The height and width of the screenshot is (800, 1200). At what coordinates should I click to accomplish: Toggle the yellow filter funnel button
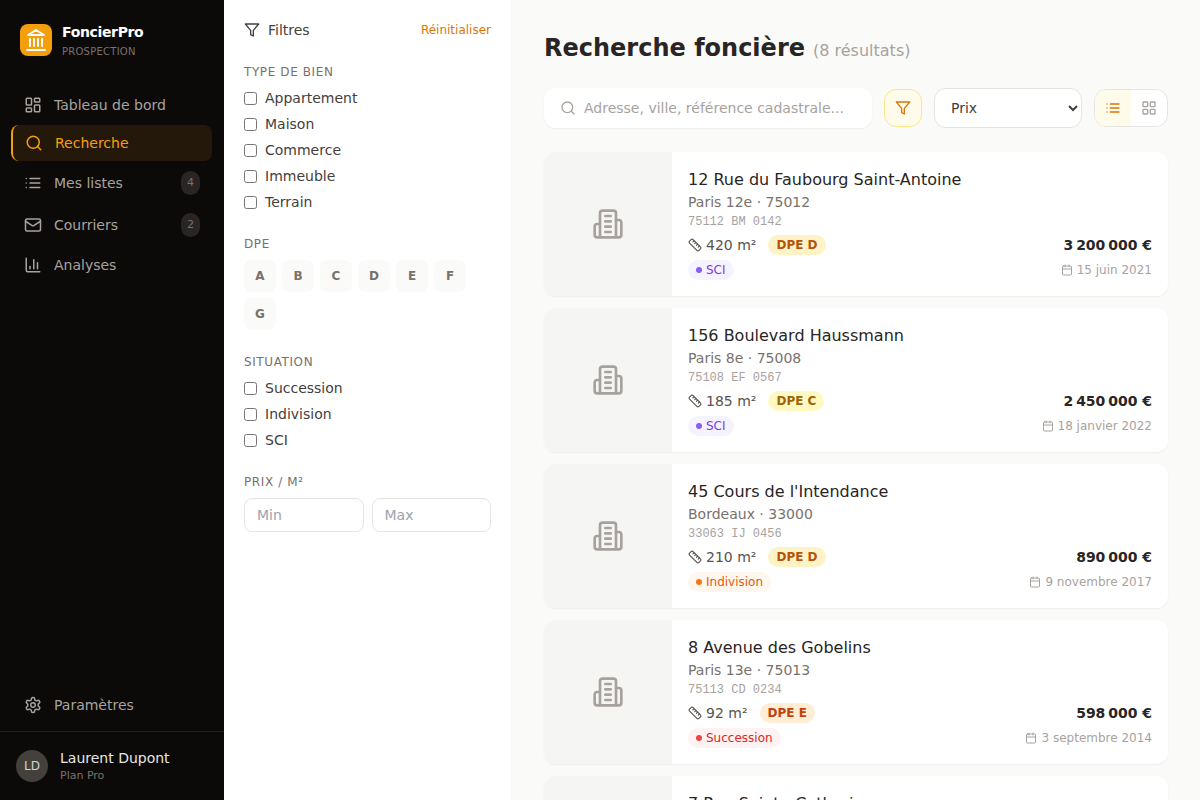click(x=903, y=108)
